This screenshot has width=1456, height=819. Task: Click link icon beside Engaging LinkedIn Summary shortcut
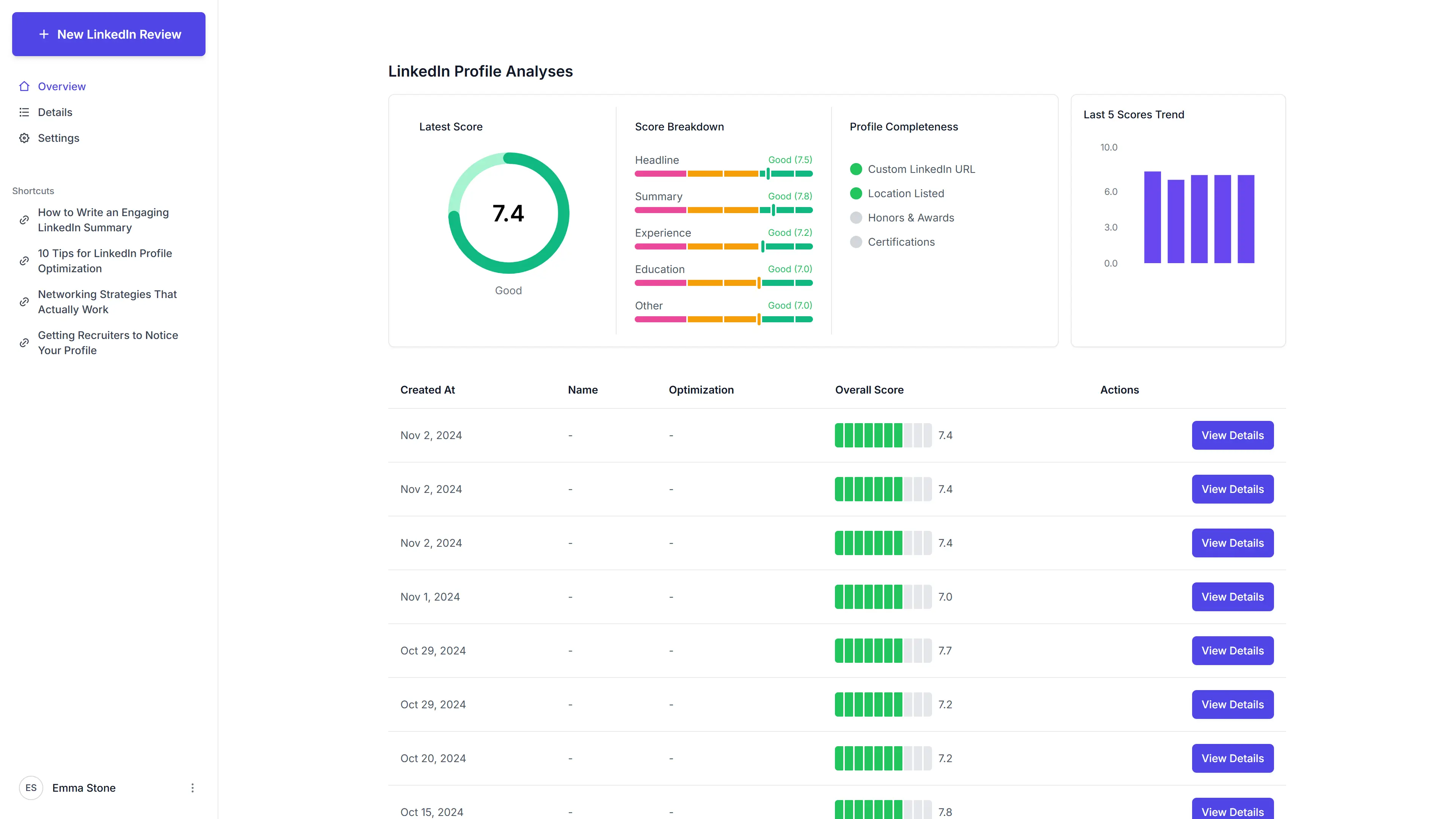pos(24,220)
